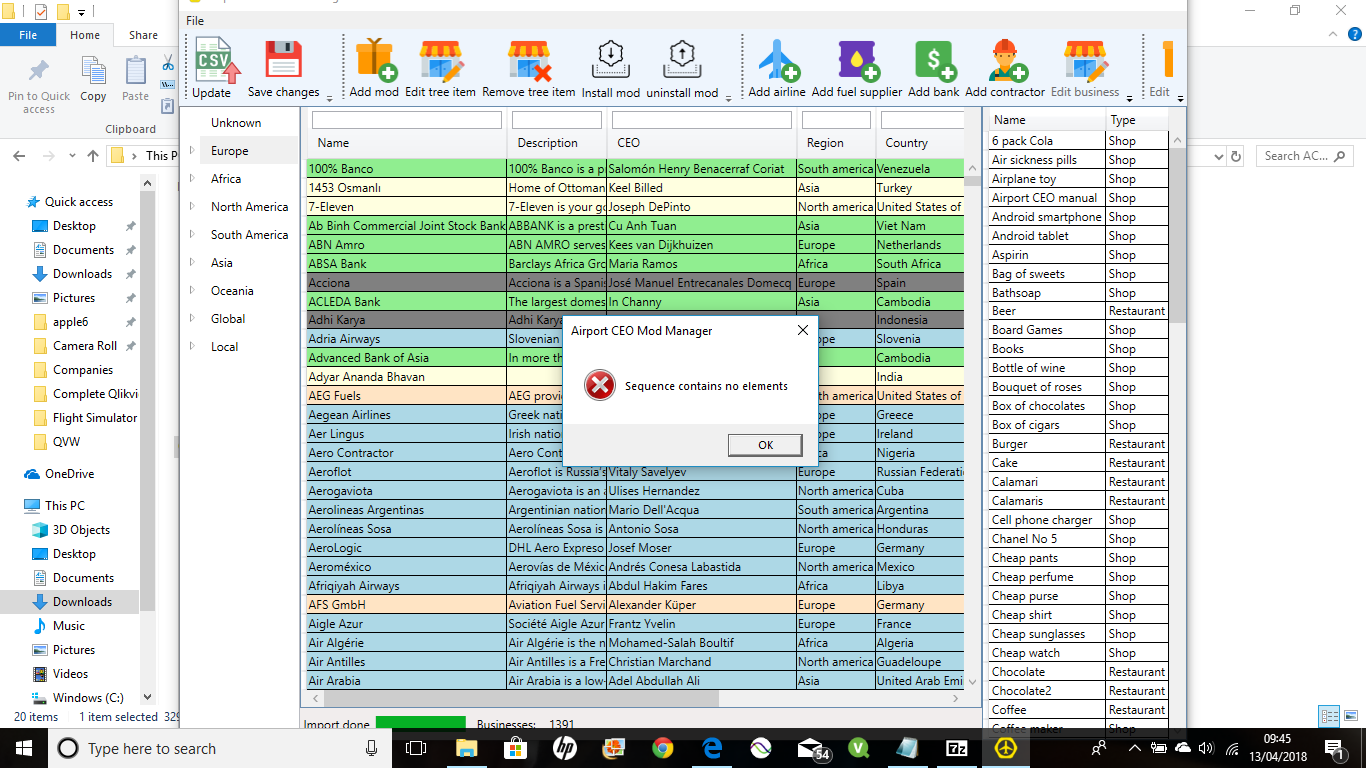Click the Add contractor icon
Viewport: 1366px width, 768px height.
click(x=1006, y=60)
